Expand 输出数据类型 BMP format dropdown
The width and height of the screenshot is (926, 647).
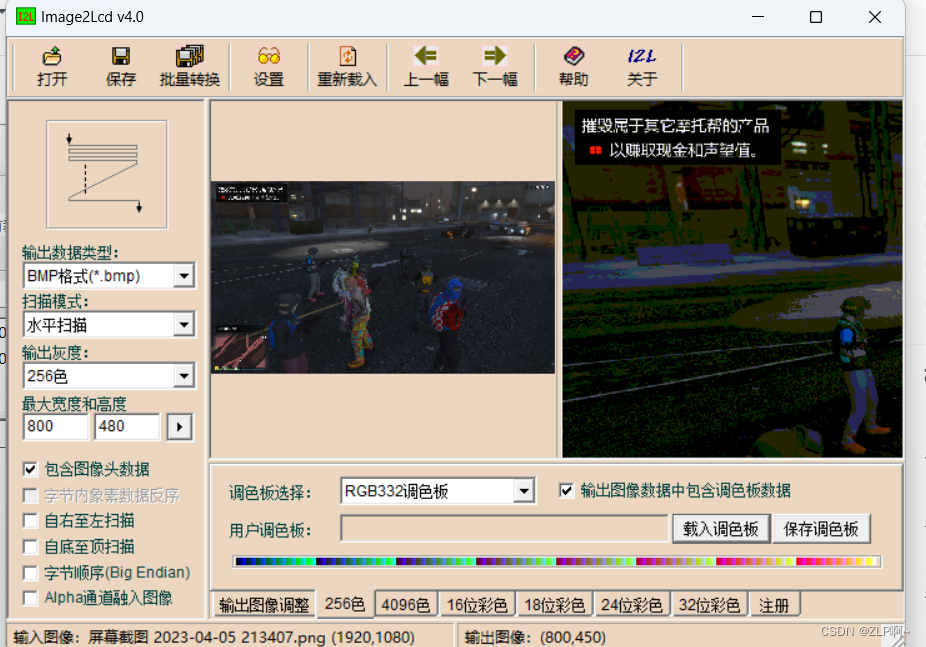tap(184, 276)
